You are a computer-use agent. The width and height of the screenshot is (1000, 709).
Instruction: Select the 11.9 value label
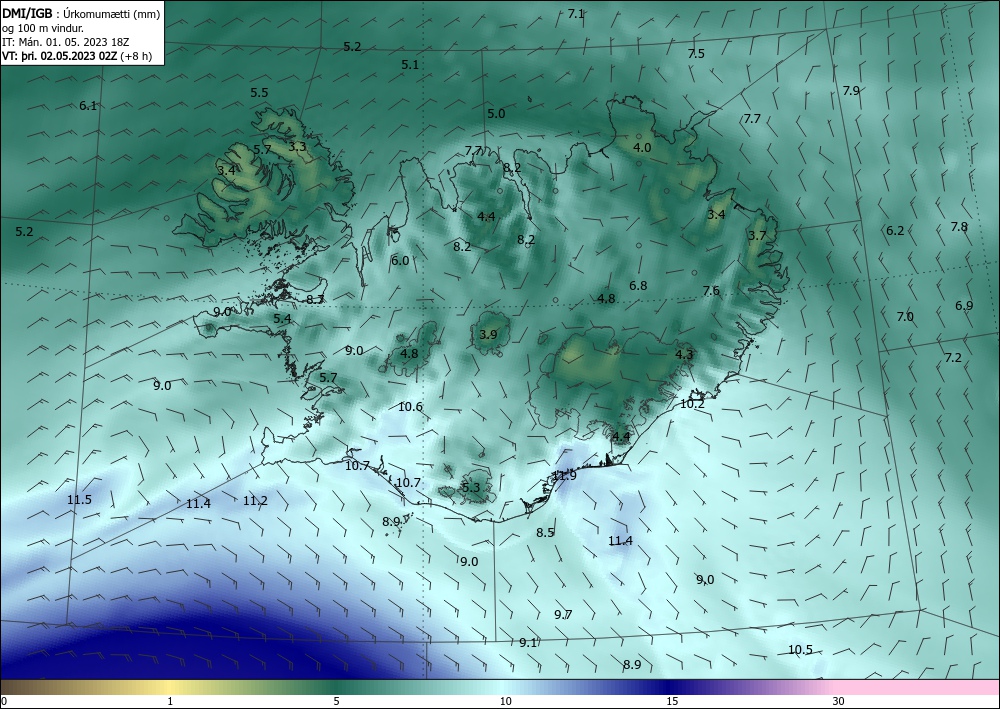(x=564, y=476)
